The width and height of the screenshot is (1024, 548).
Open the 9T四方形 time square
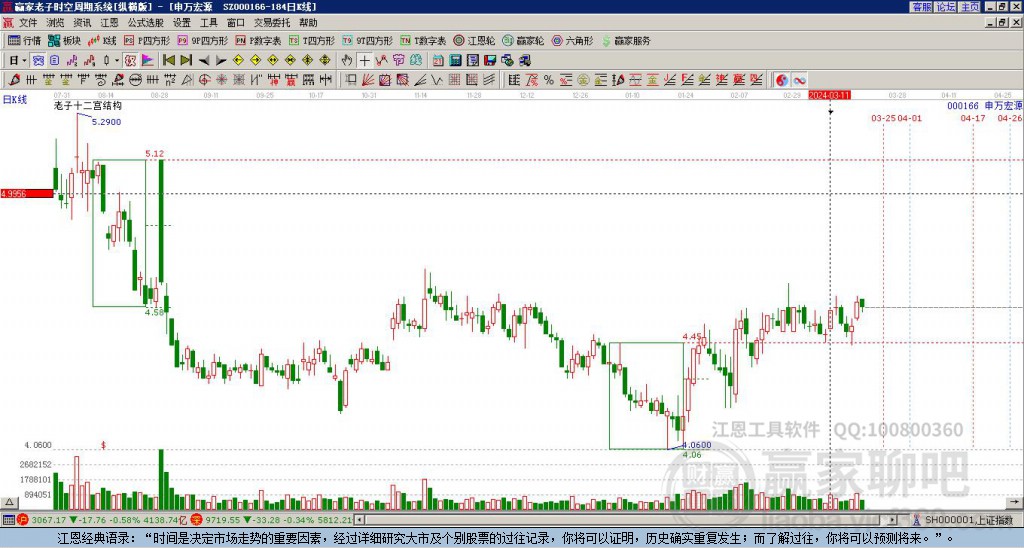[367, 40]
